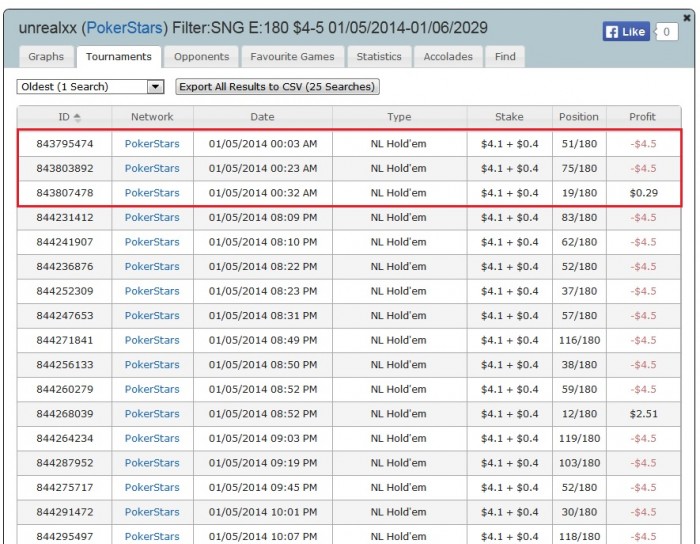Open PokerStars link for tournament 843807478
Viewport: 700px width, 544px height.
click(x=152, y=193)
